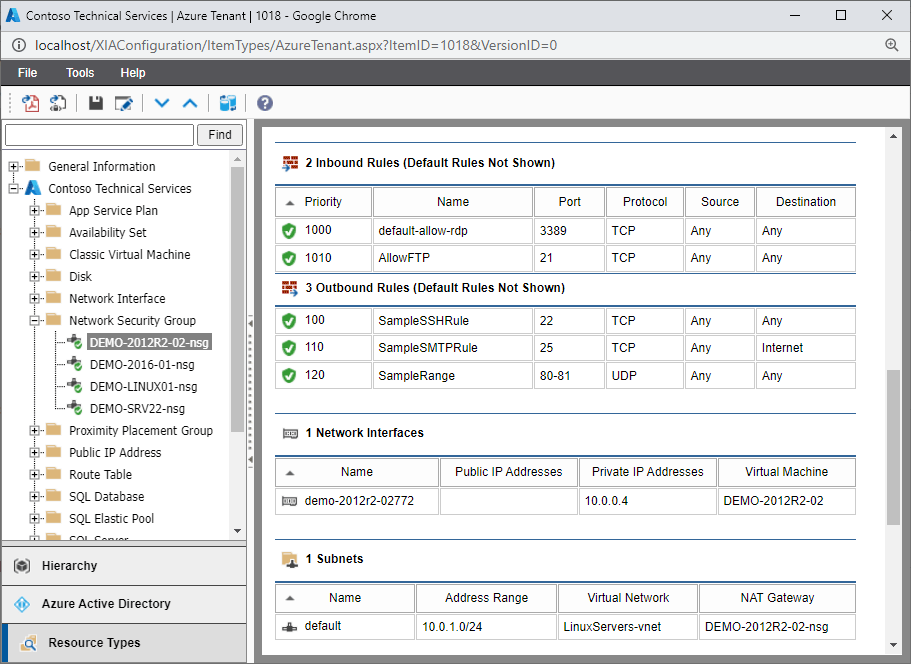The image size is (911, 664).
Task: Click the save floppy disk icon
Action: [x=96, y=103]
